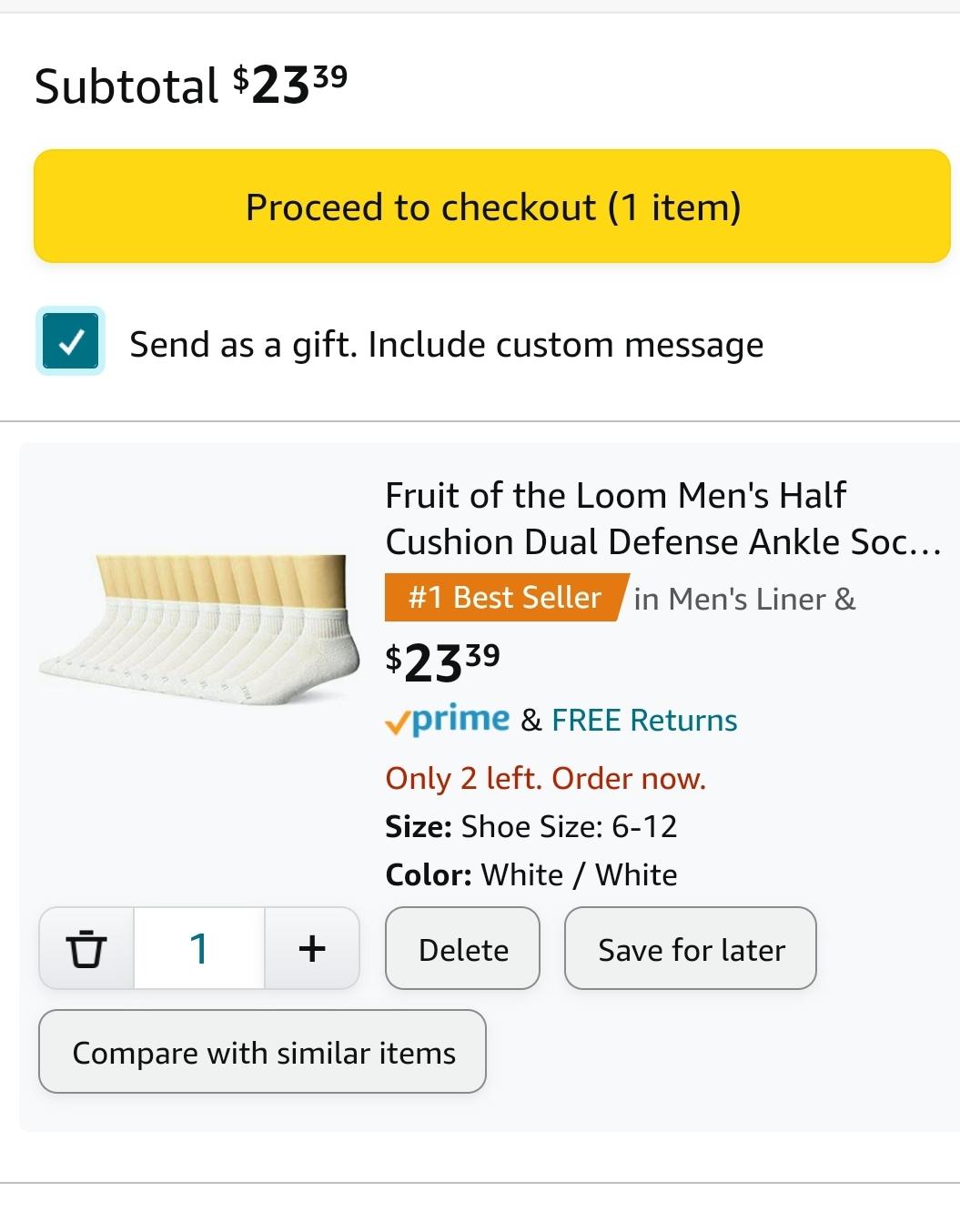Select the quantity field showing 1
960x1232 pixels.
point(199,948)
